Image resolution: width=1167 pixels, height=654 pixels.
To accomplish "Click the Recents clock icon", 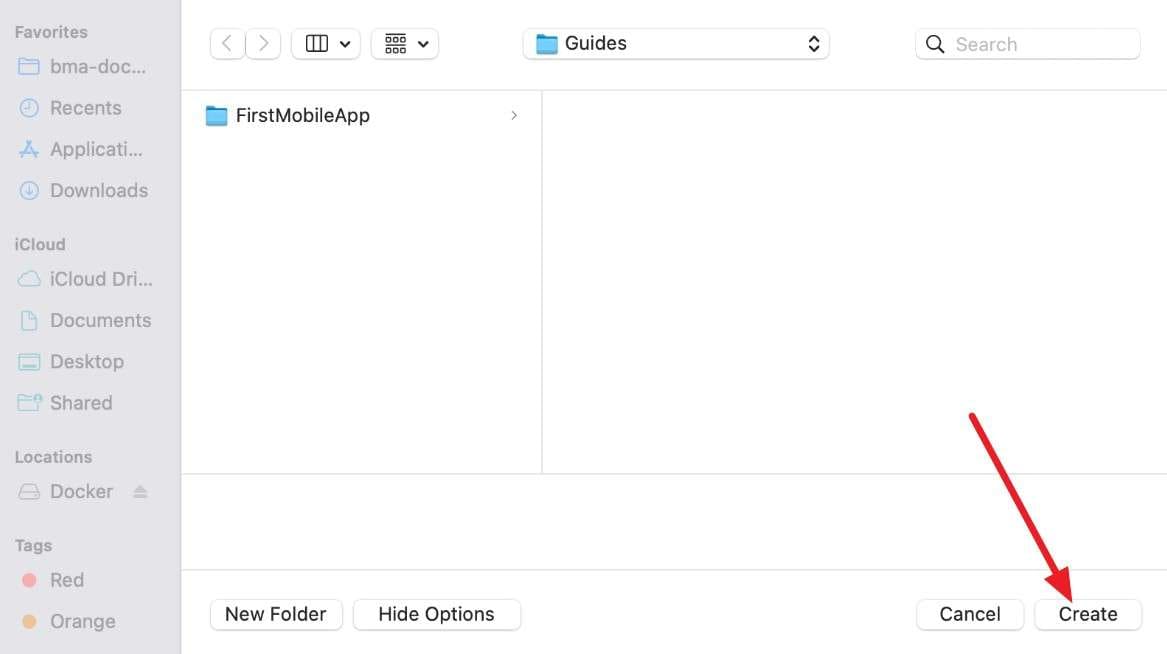I will [29, 108].
